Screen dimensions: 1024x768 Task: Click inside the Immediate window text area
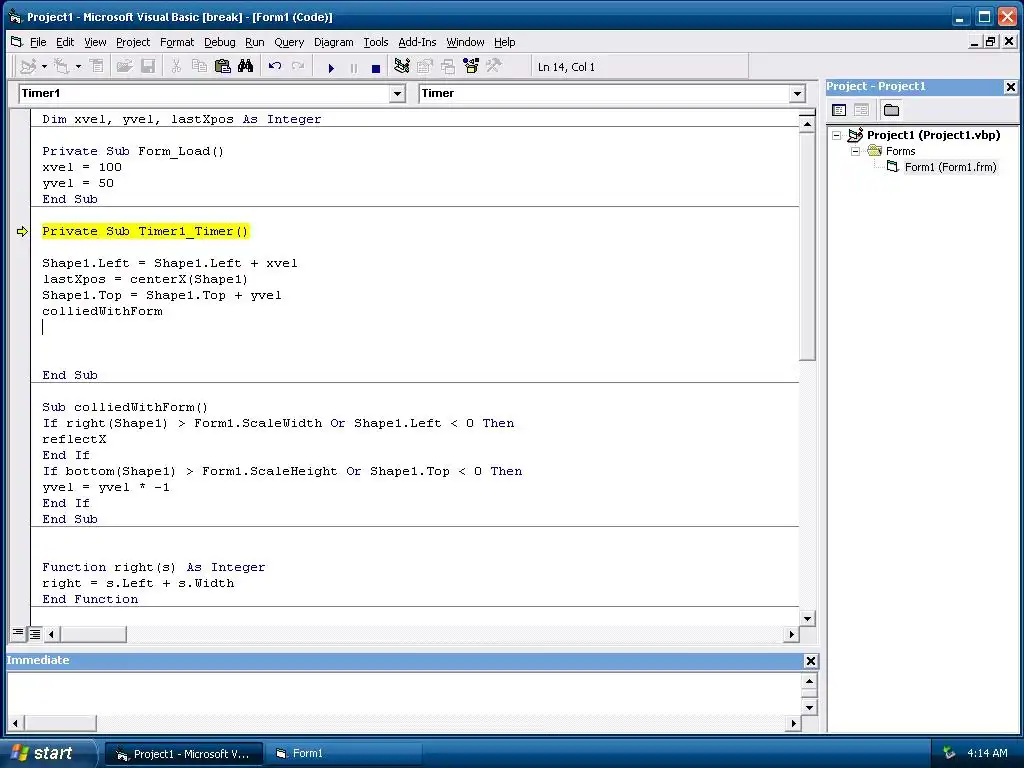point(404,694)
